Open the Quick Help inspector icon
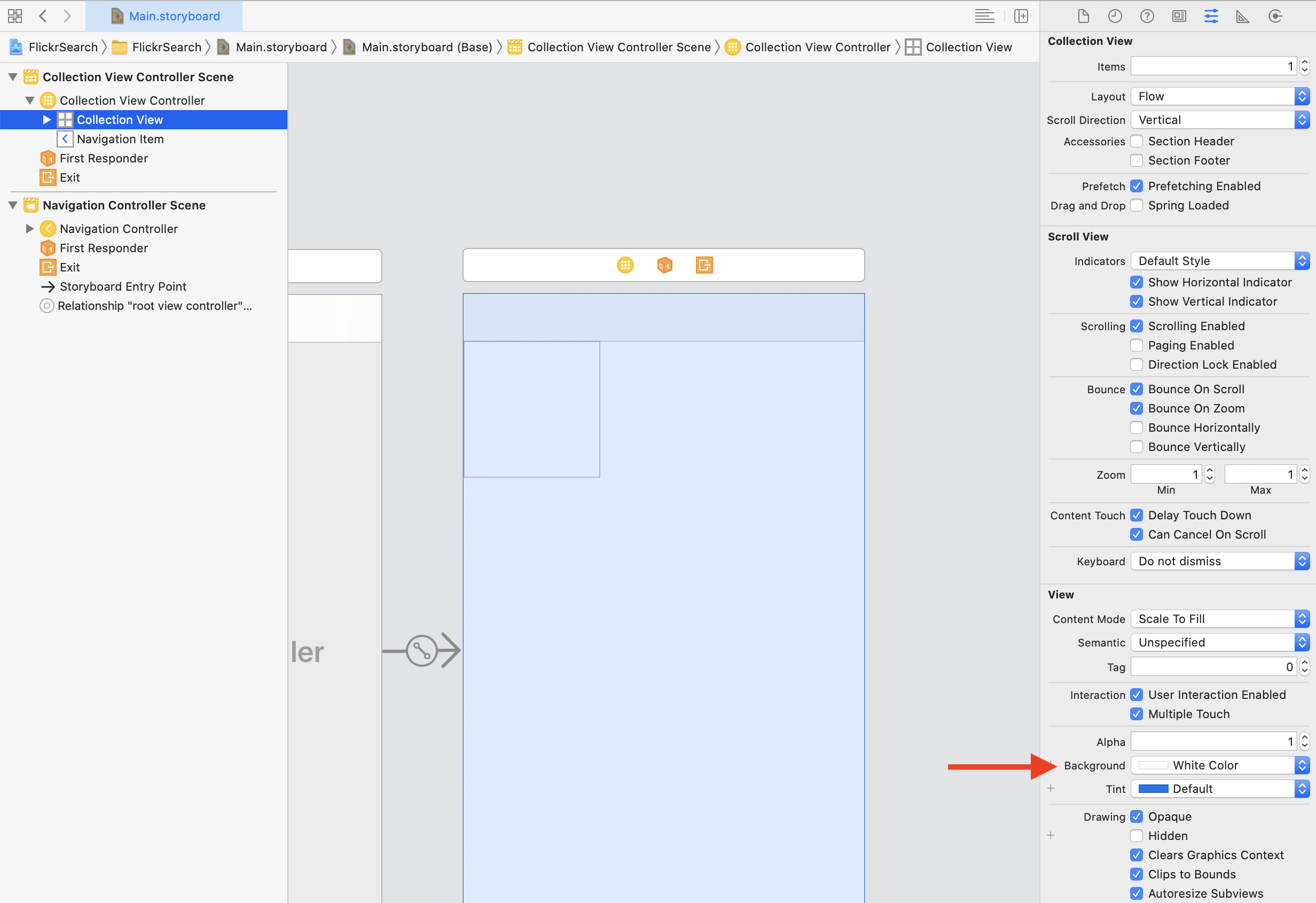Image resolution: width=1316 pixels, height=903 pixels. click(x=1147, y=16)
